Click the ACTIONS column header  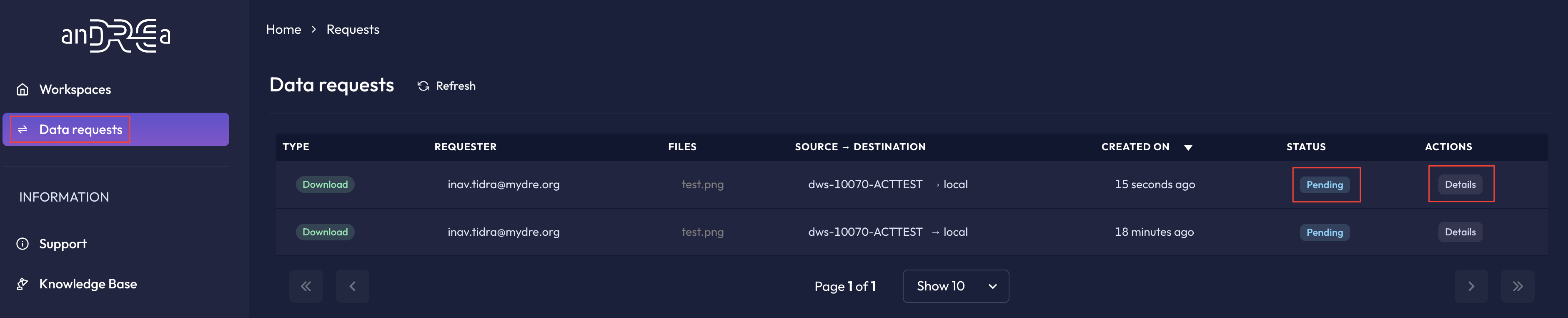[x=1448, y=147]
